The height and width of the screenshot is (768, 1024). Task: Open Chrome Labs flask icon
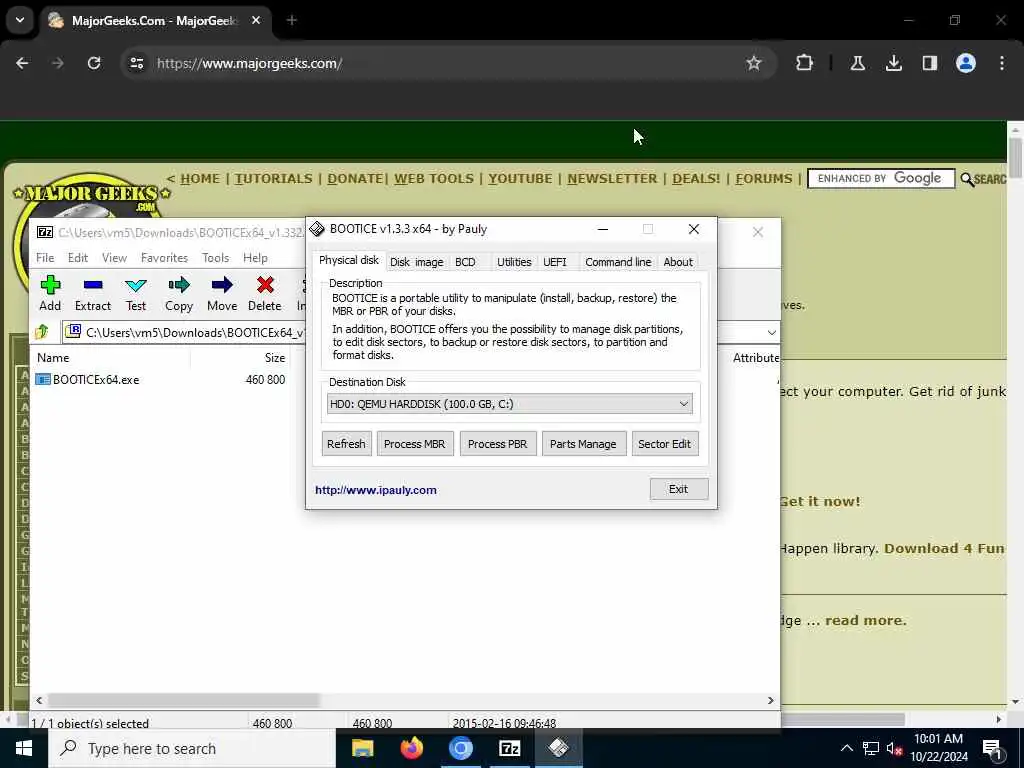pyautogui.click(x=857, y=63)
